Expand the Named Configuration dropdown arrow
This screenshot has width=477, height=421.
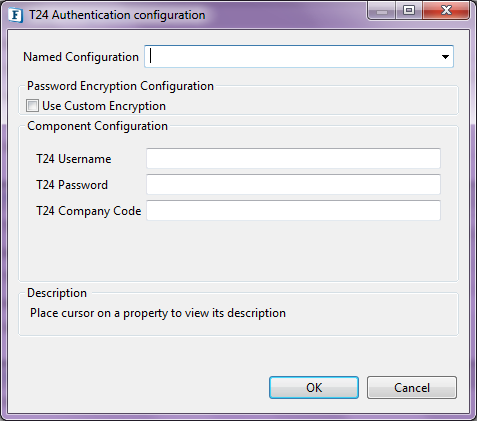point(445,57)
